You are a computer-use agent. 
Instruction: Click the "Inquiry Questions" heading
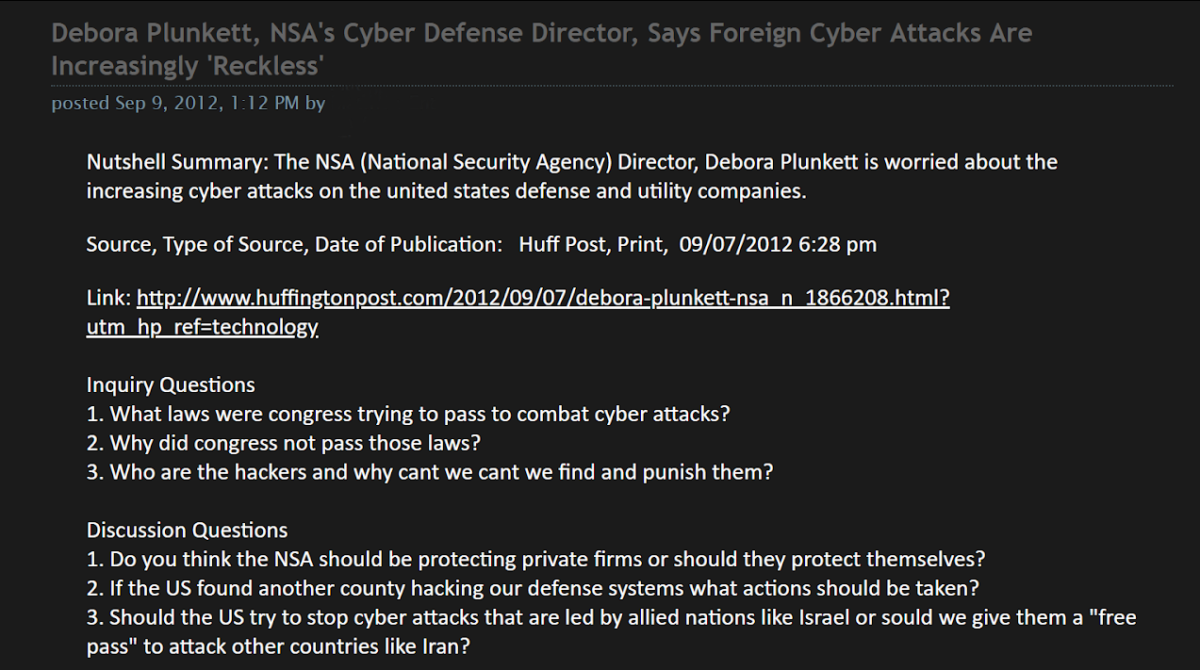[x=170, y=385]
